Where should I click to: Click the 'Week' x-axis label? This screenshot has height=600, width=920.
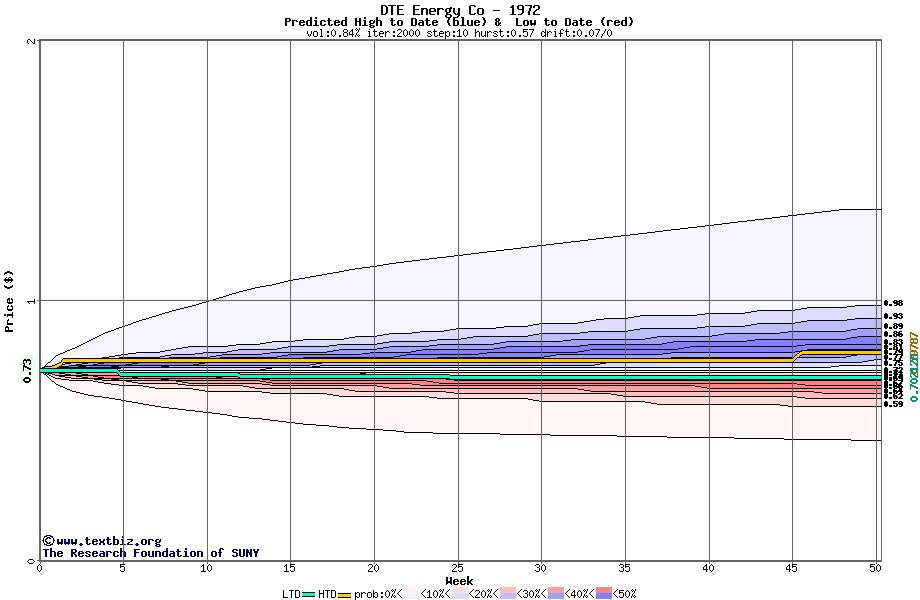tap(459, 581)
